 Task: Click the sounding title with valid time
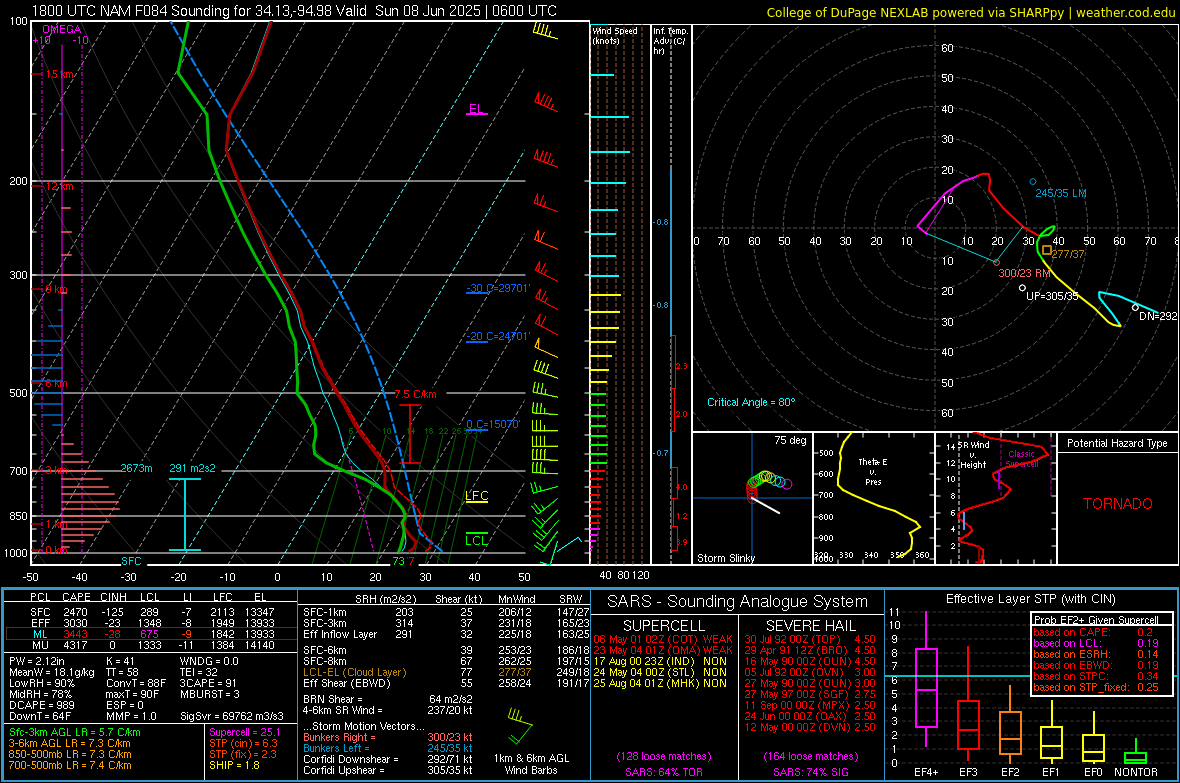tap(294, 11)
